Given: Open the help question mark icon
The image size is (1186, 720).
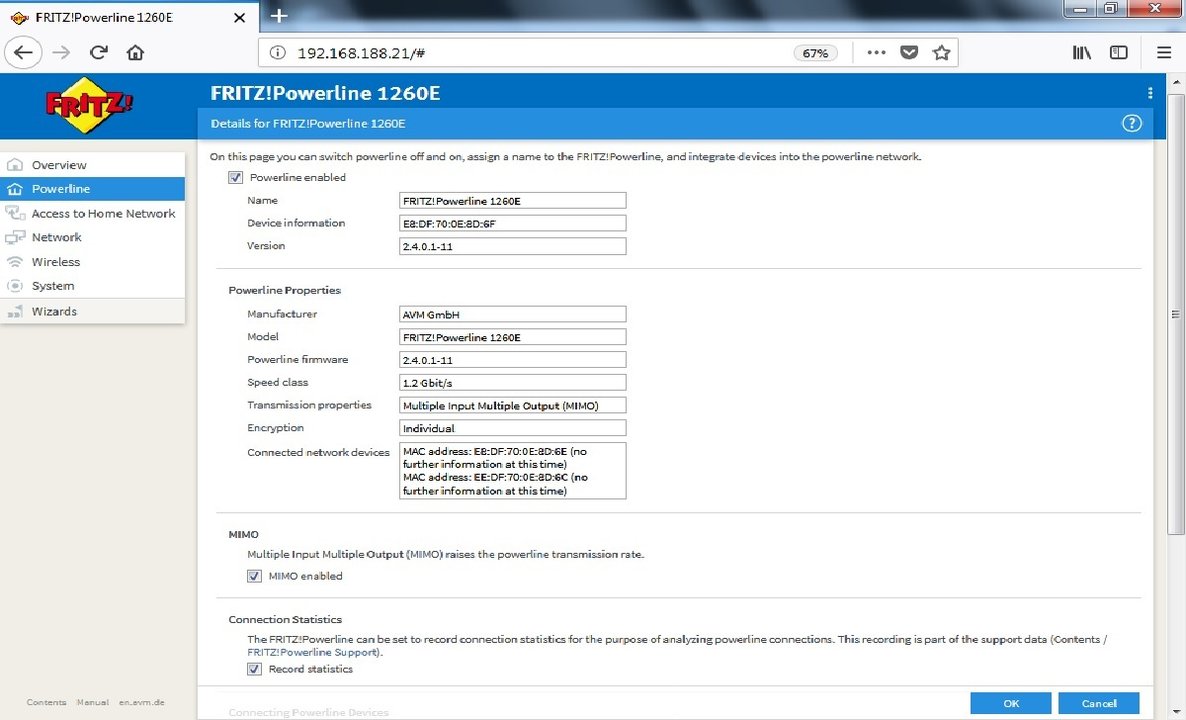Looking at the screenshot, I should [x=1132, y=123].
